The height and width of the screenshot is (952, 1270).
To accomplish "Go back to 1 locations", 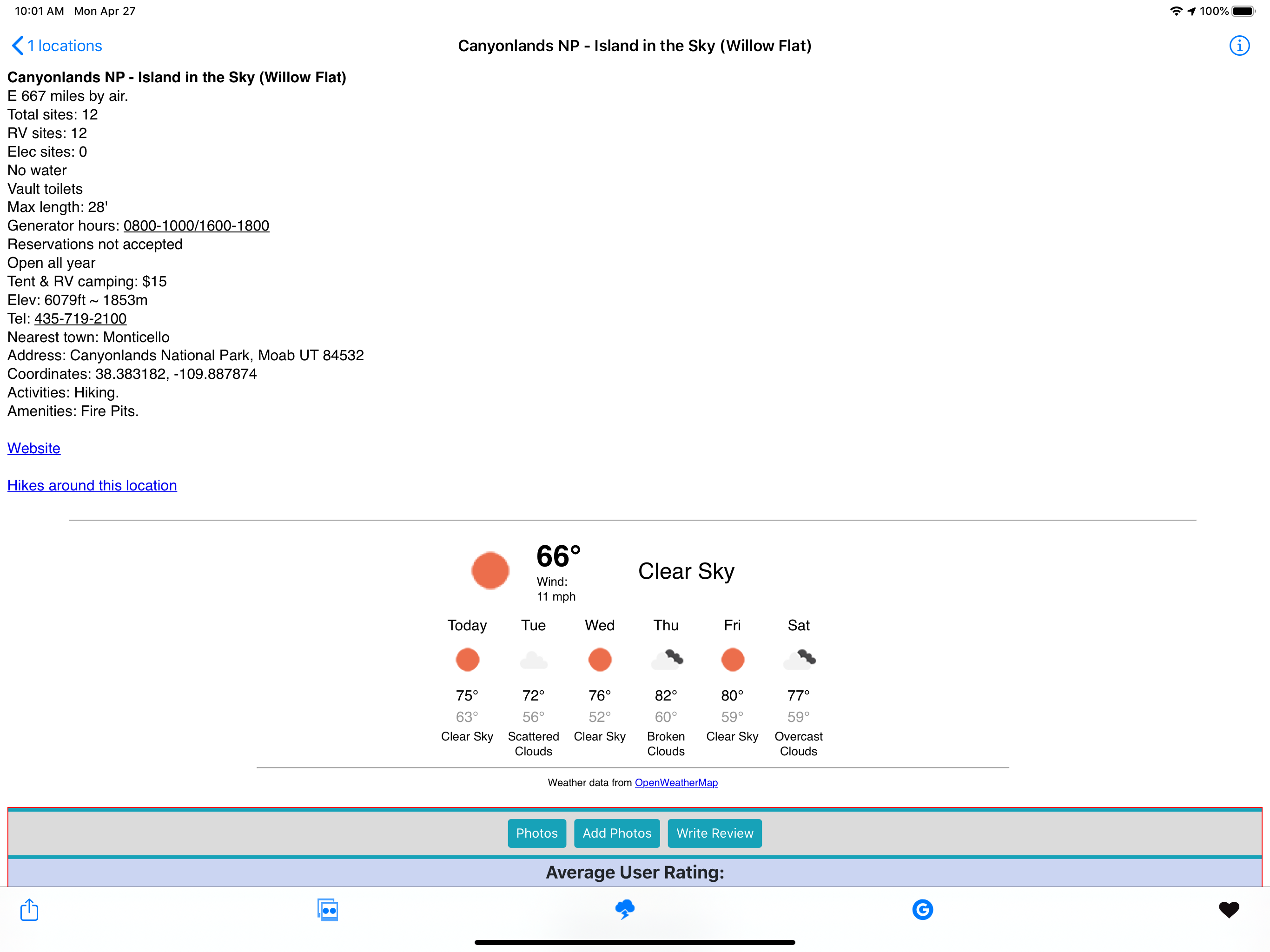I will (x=58, y=46).
